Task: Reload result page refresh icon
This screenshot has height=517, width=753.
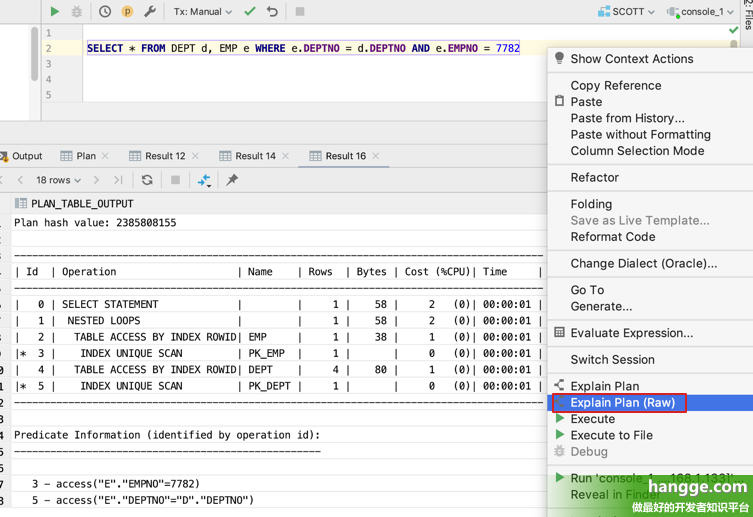Action: pyautogui.click(x=147, y=180)
